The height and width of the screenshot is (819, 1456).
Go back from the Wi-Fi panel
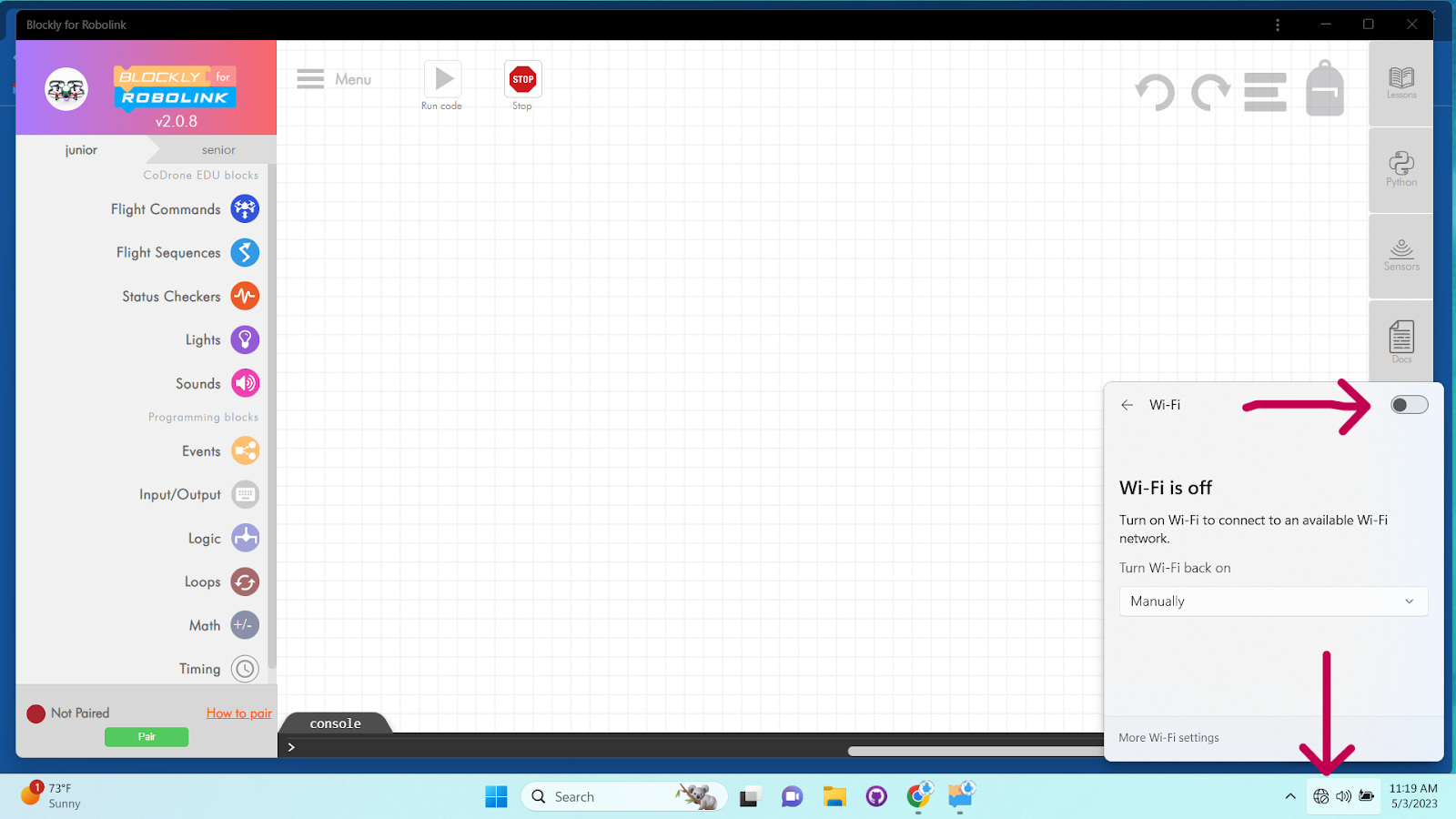click(x=1127, y=405)
